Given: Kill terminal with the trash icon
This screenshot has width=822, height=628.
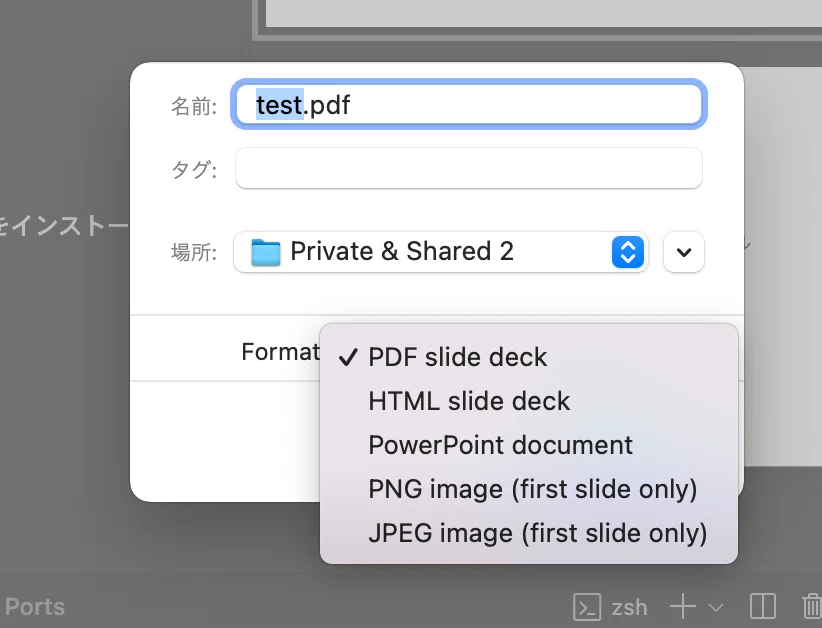Looking at the screenshot, I should click(x=812, y=607).
